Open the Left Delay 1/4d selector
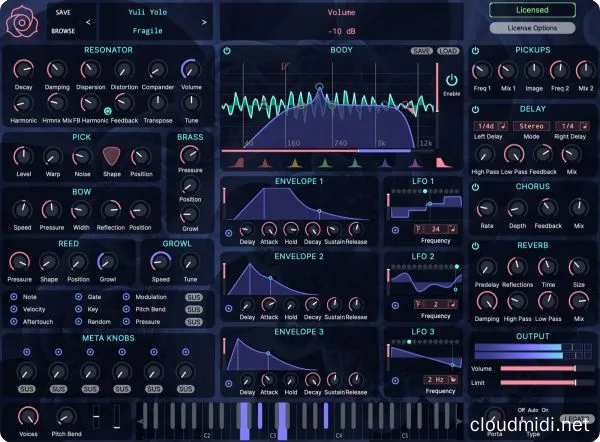 point(488,126)
